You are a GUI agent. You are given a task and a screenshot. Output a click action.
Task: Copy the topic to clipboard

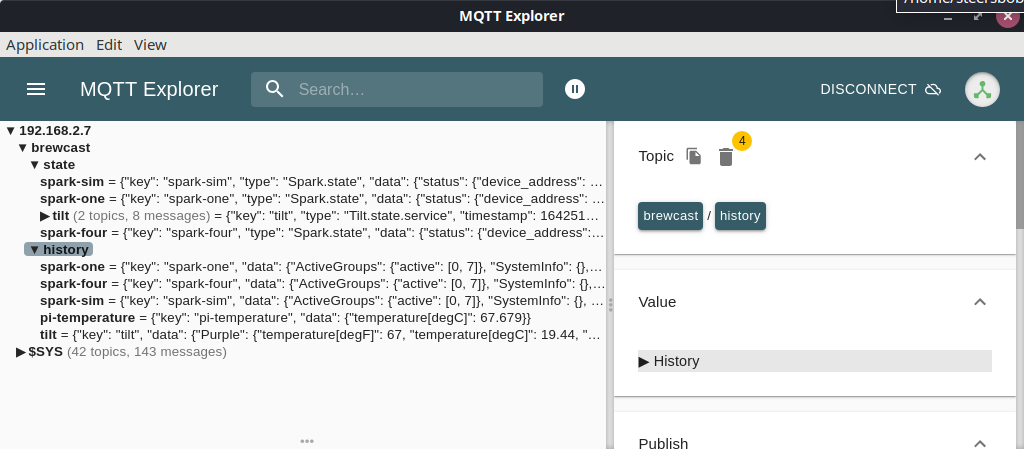tap(694, 157)
